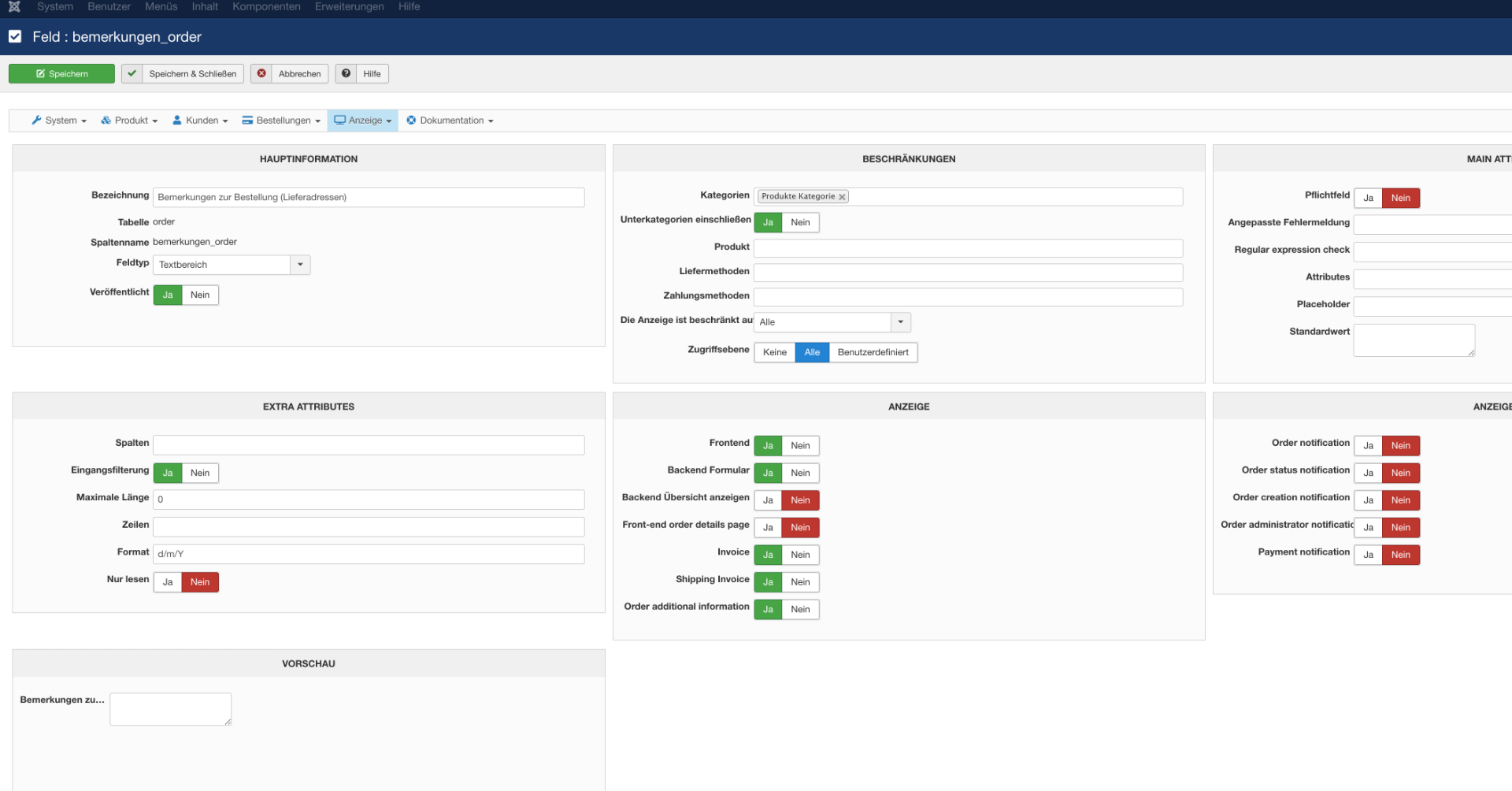Open the Bestellungen dropdown menu
This screenshot has width=1512, height=791.
pyautogui.click(x=281, y=121)
